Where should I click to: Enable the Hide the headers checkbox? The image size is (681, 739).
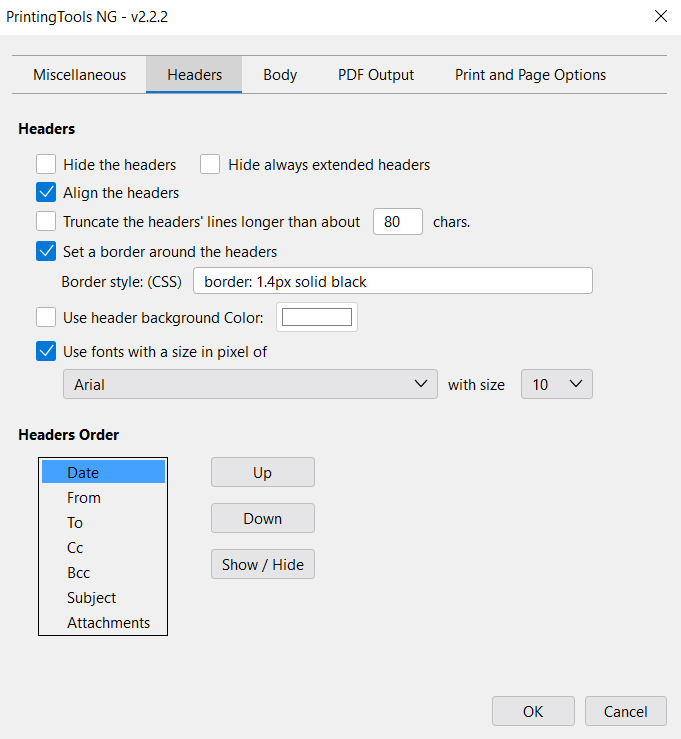coord(46,164)
